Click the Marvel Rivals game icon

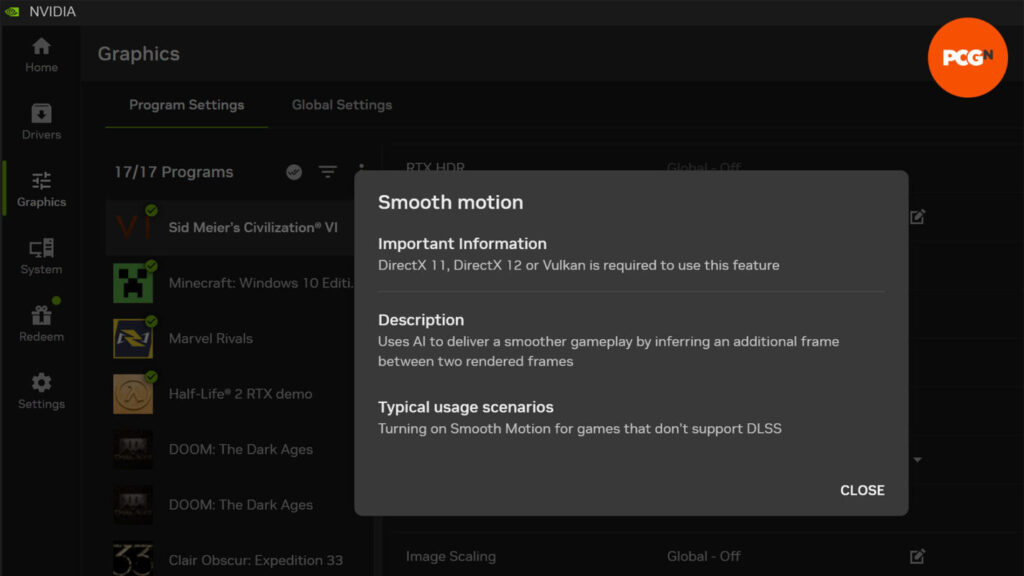pyautogui.click(x=133, y=338)
